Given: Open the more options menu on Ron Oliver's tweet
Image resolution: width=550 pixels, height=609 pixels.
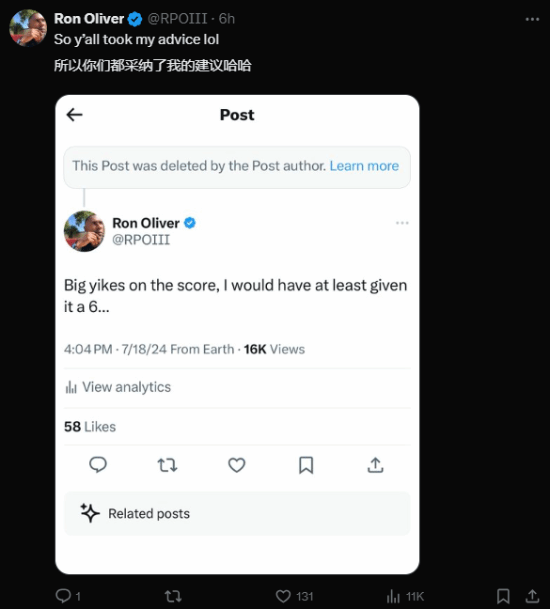Looking at the screenshot, I should [x=532, y=19].
